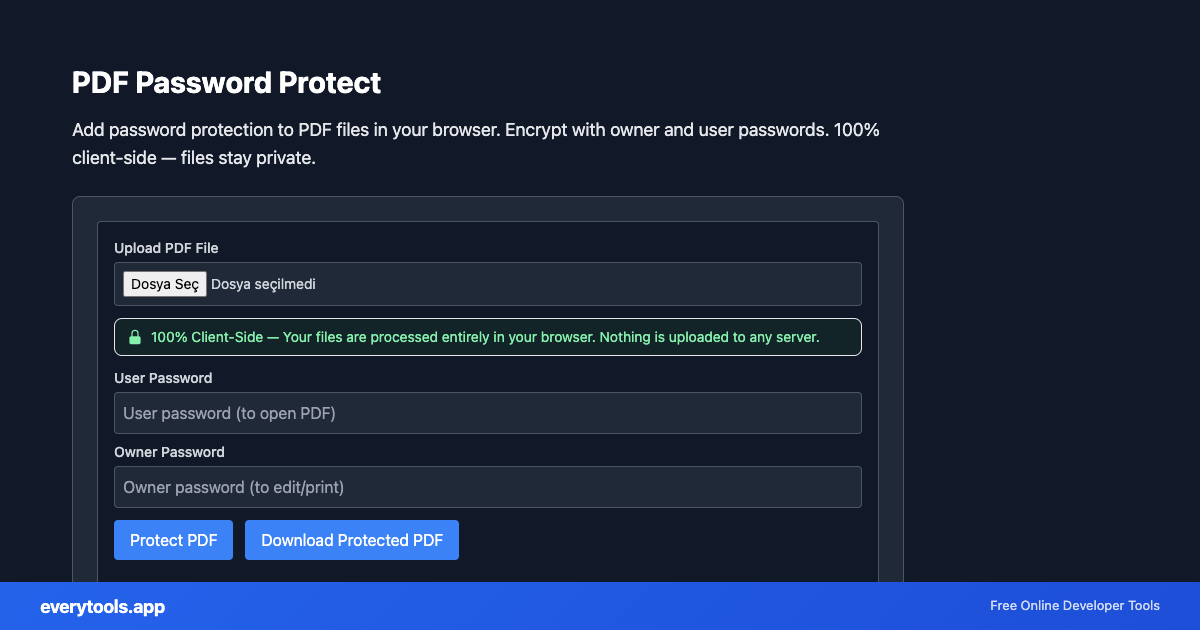
Task: Click the Dosya seçilmedi file name text
Action: 262,283
